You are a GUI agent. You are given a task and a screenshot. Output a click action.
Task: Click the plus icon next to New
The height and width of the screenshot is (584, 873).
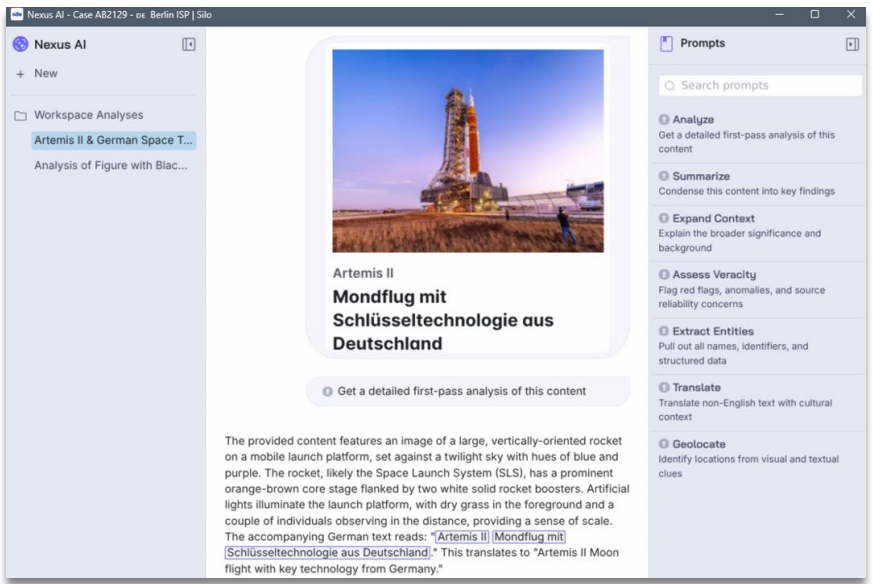21,74
